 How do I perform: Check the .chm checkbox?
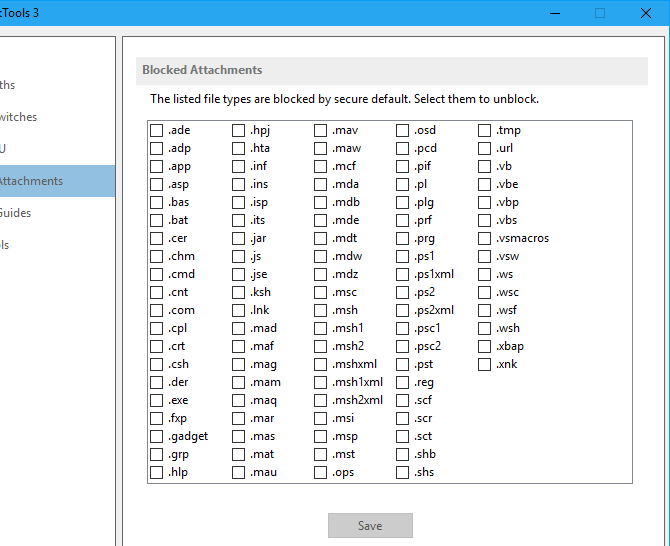coord(156,256)
